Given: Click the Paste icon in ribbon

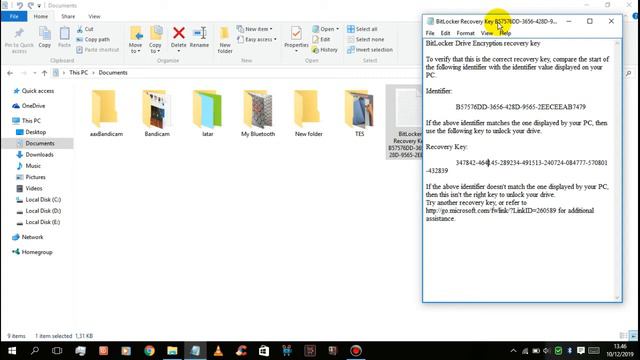Looking at the screenshot, I should pos(64,38).
